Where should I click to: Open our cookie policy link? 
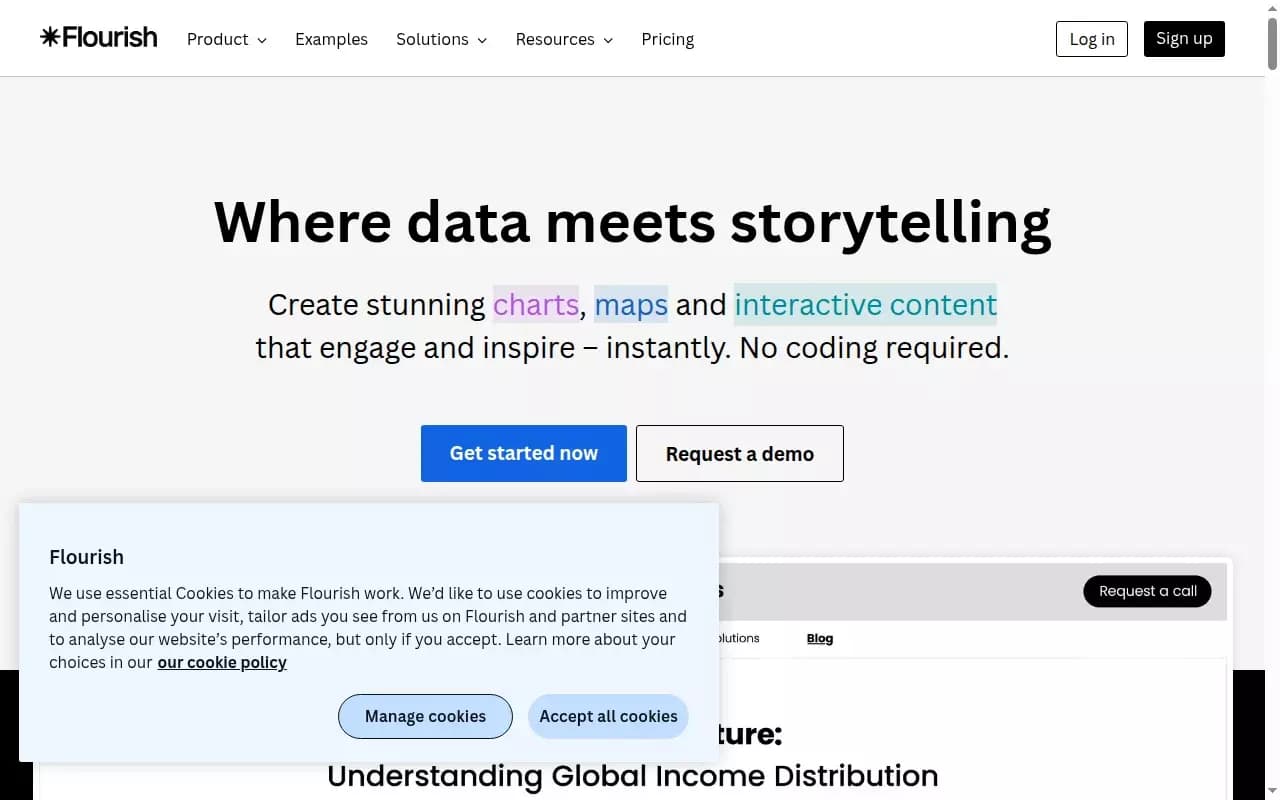pyautogui.click(x=222, y=662)
